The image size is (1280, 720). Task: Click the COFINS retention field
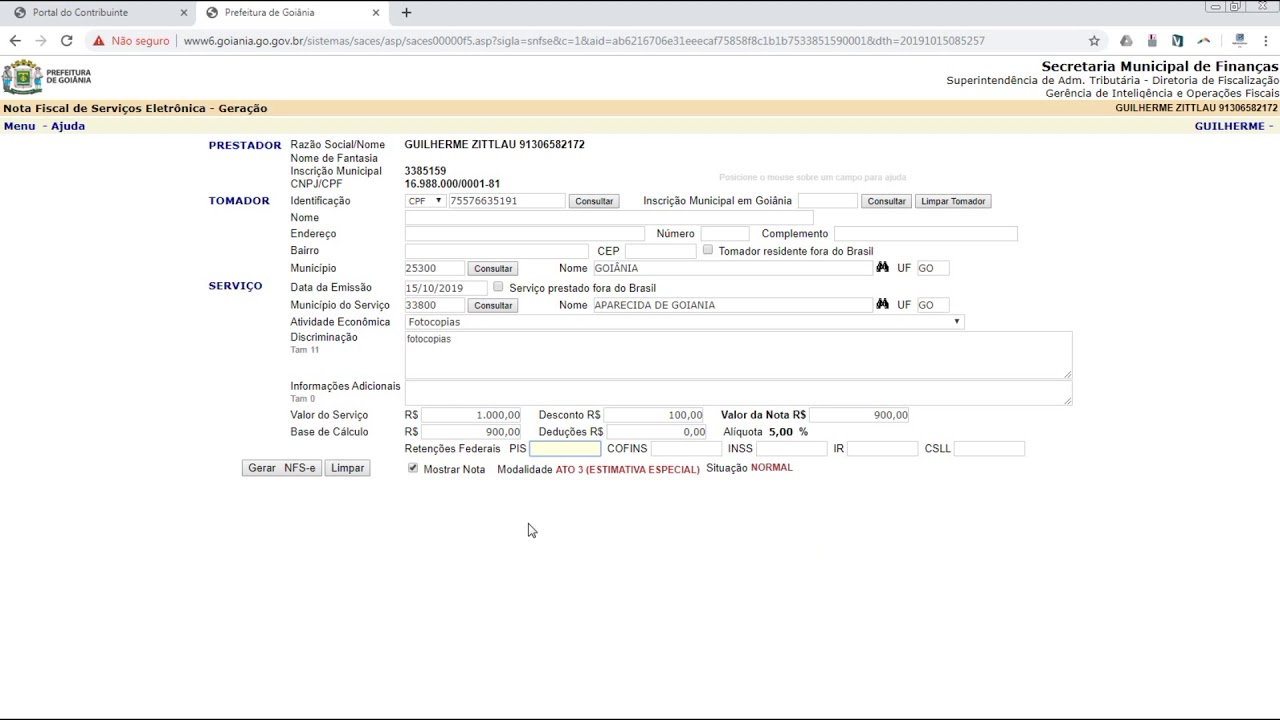click(686, 449)
